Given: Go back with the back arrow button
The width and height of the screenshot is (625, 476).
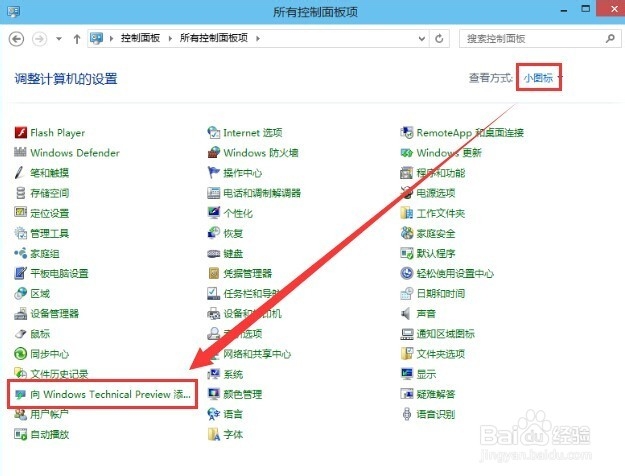Looking at the screenshot, I should click(x=16, y=39).
